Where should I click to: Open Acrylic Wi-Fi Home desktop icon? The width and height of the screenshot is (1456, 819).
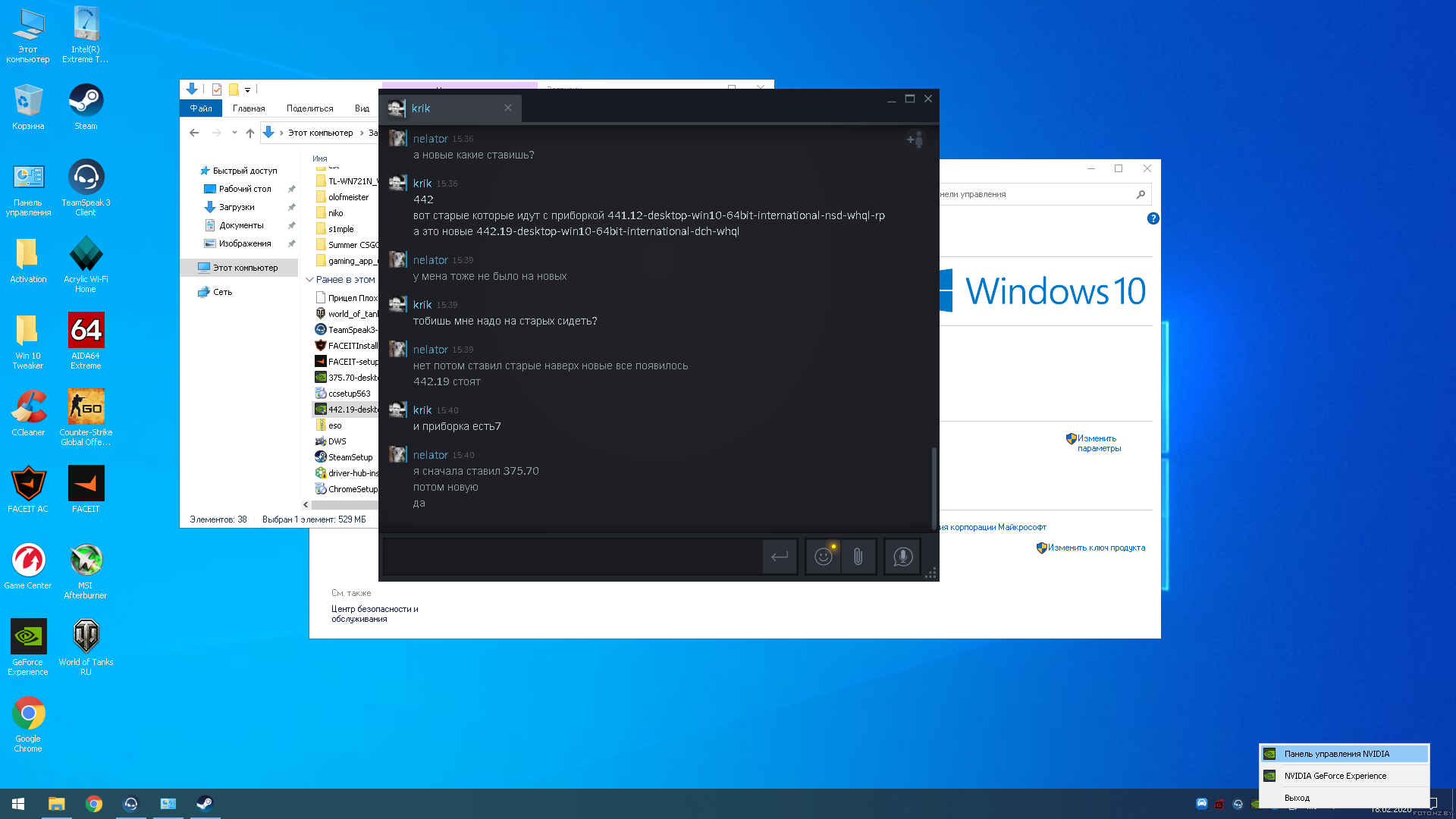(x=86, y=264)
